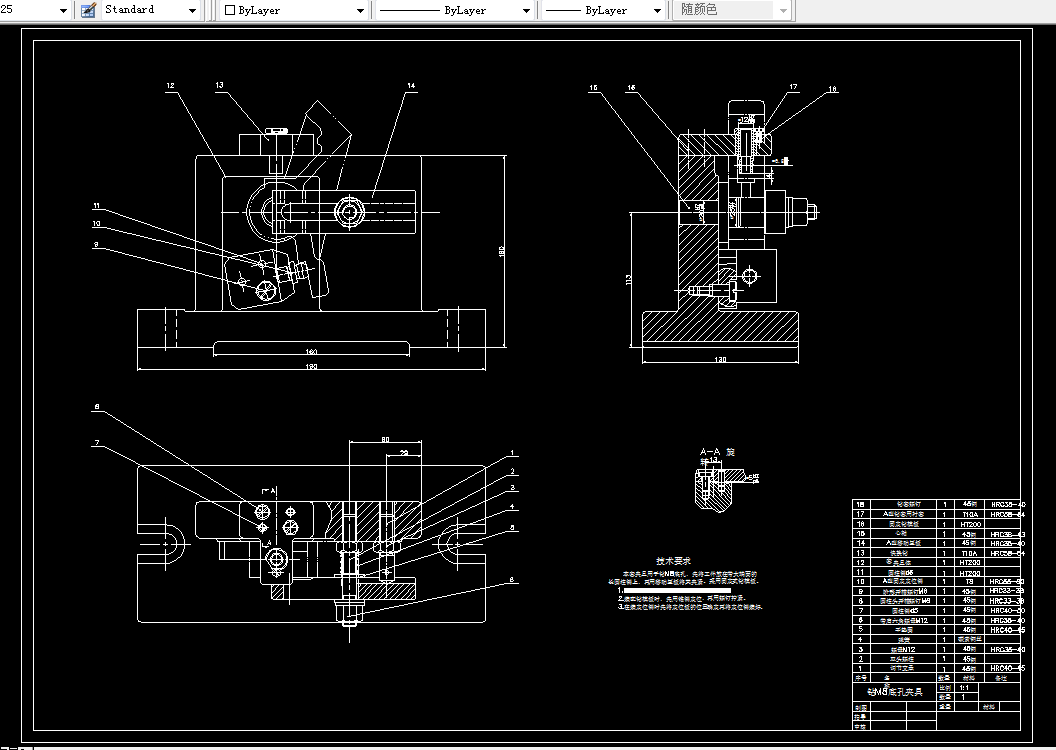Click the 1:1 scale cell in title block
Viewport: 1056px width, 750px height.
964,688
